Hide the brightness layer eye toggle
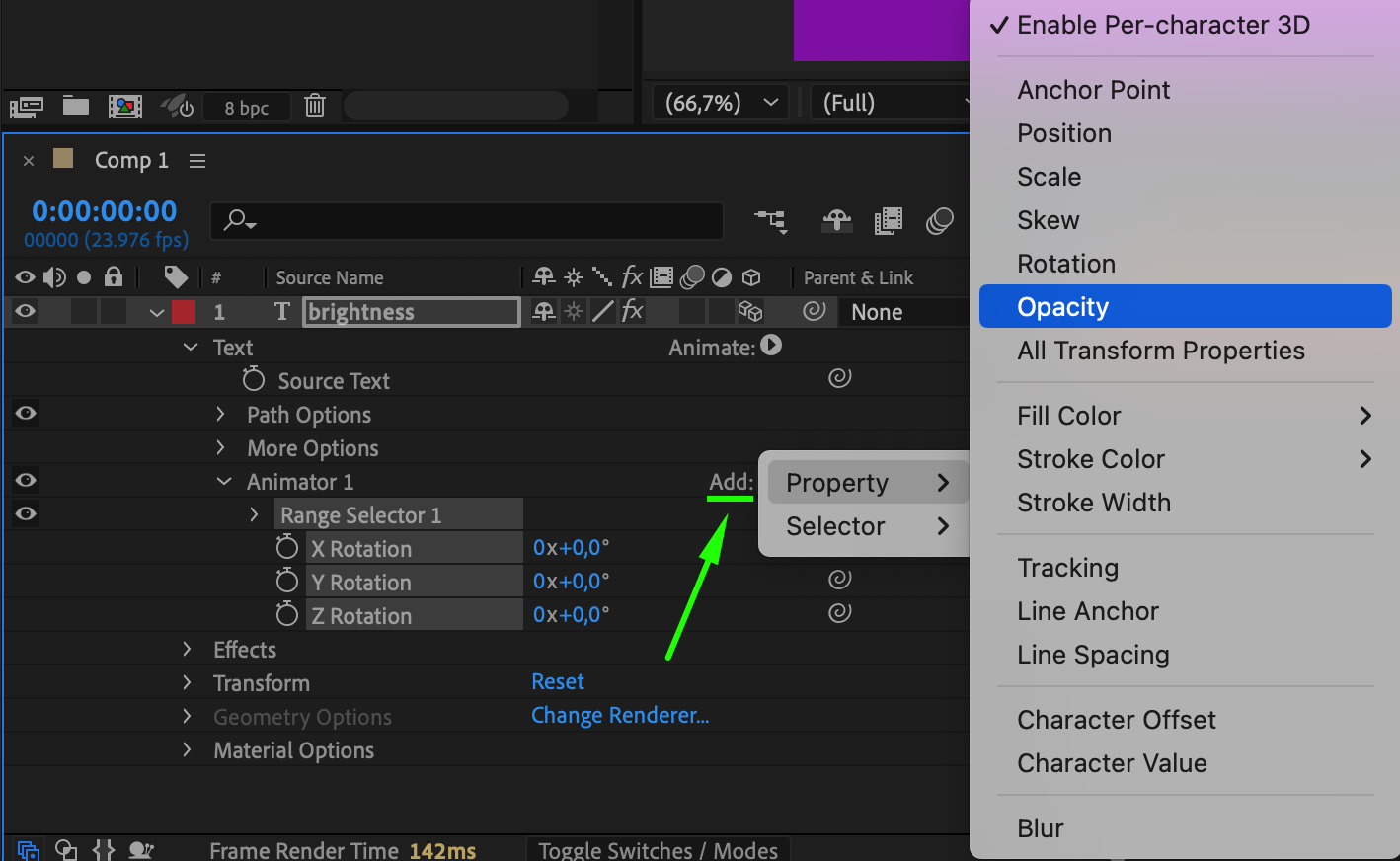Screen dimensions: 1400x861 (26, 312)
